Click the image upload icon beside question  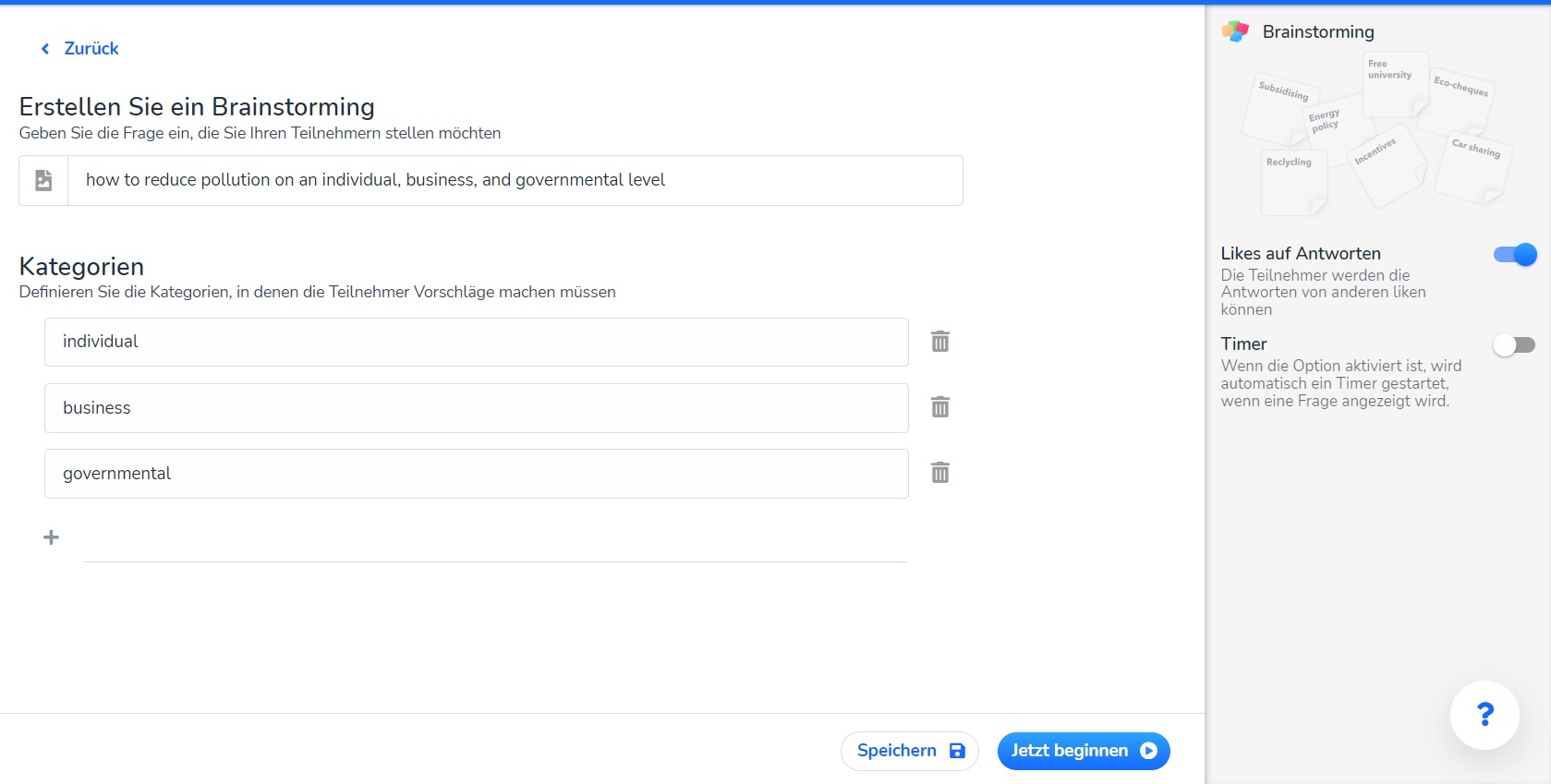click(43, 180)
